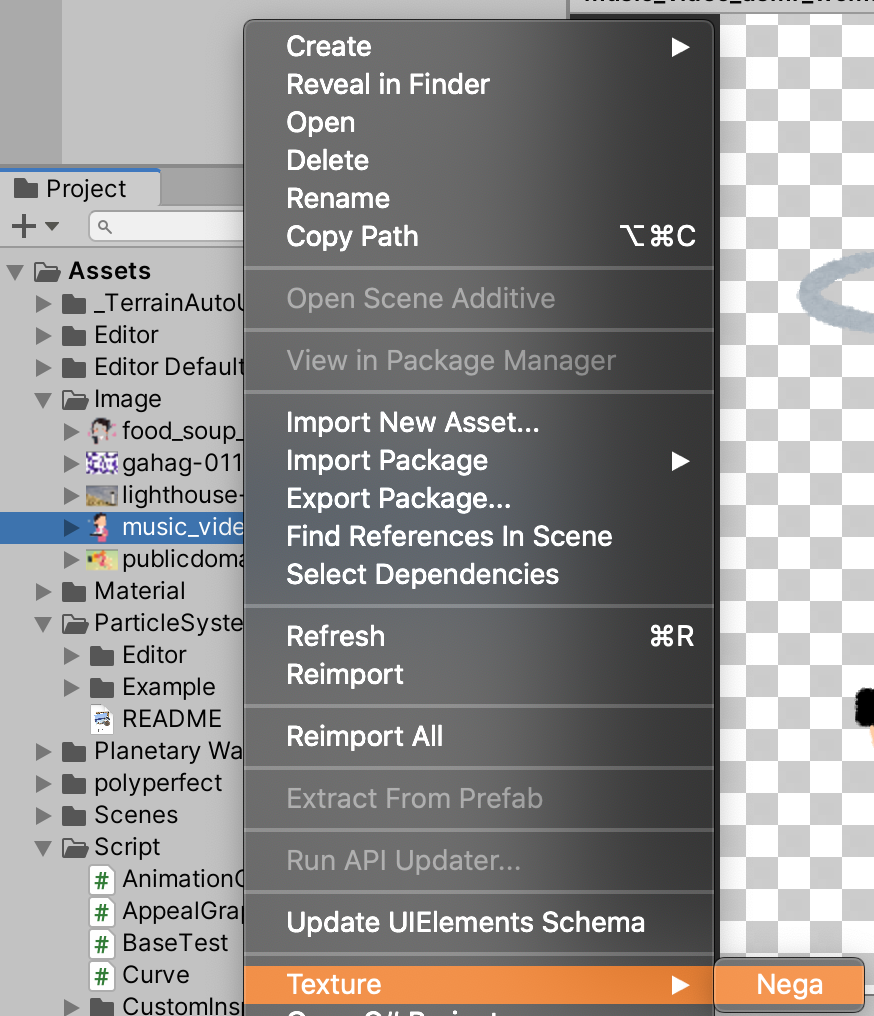Choose Reimport All menu item
Screen dimensions: 874x1016
pos(479,737)
